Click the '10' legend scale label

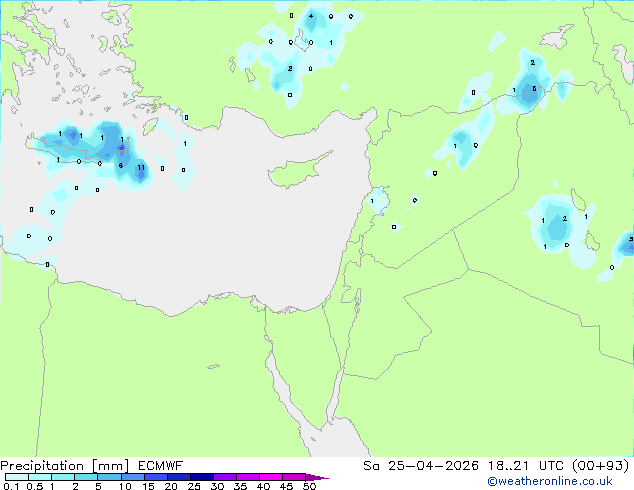pos(125,486)
